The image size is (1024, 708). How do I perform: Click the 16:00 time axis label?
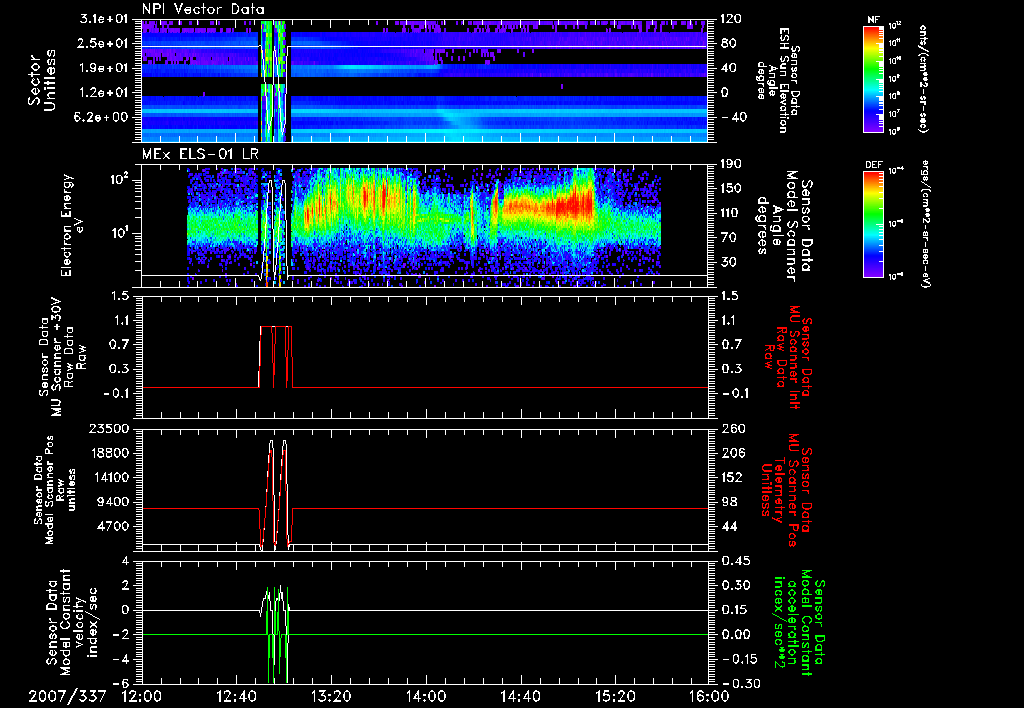tap(709, 696)
